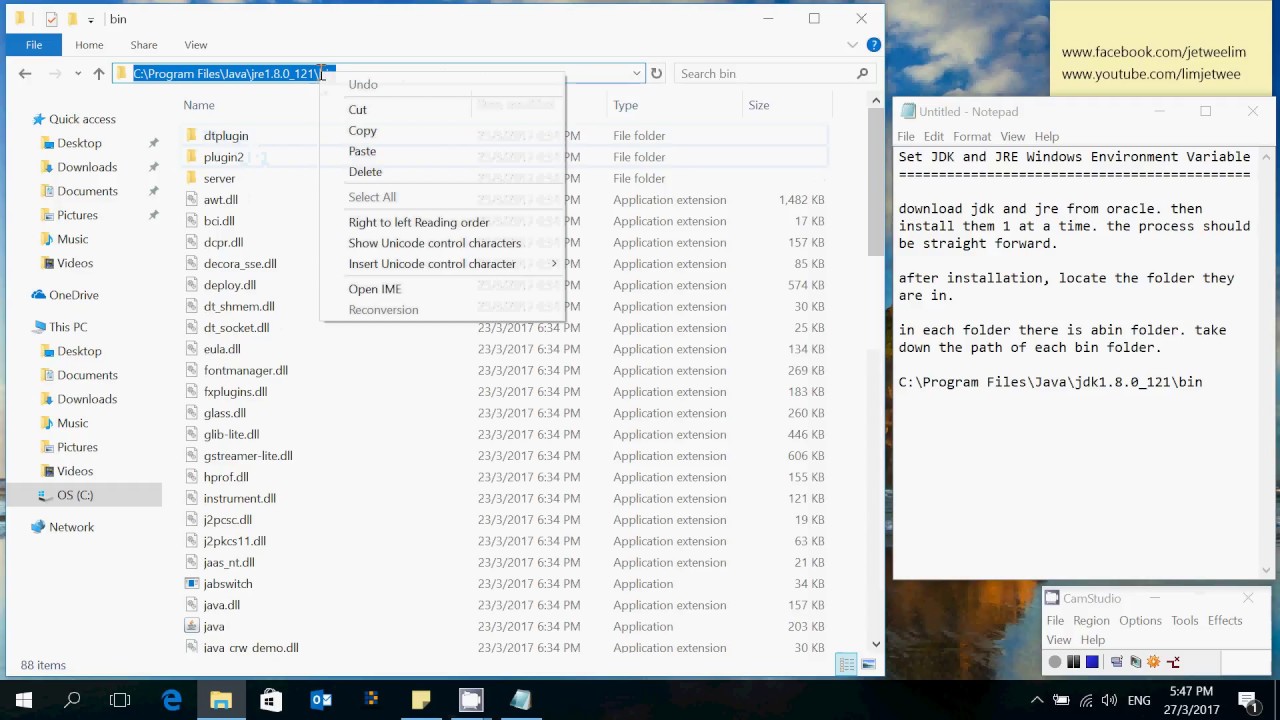
Task: Open Explorer Help question mark icon
Action: pyautogui.click(x=873, y=45)
